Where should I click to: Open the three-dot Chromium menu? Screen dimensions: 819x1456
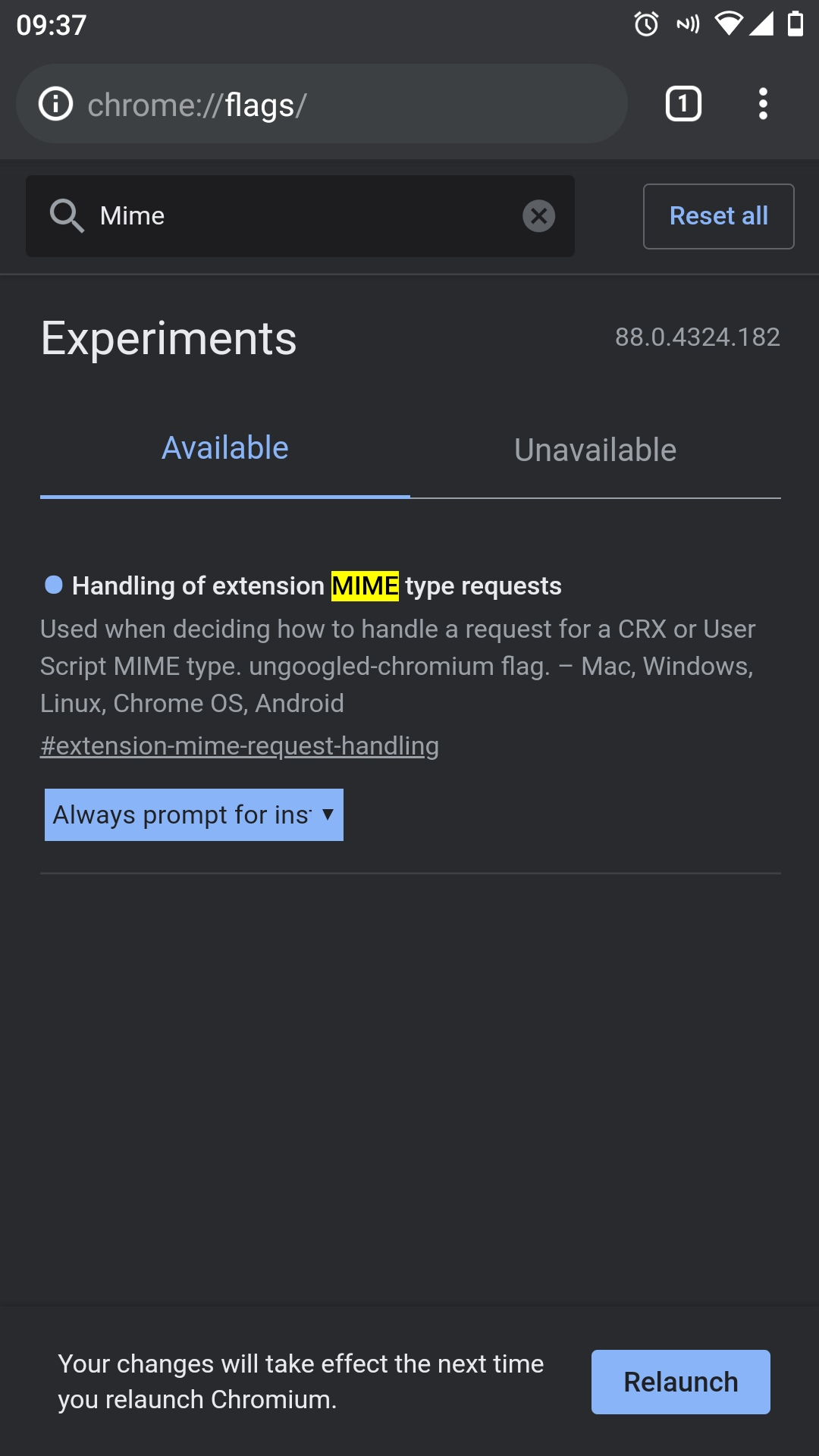pos(763,104)
